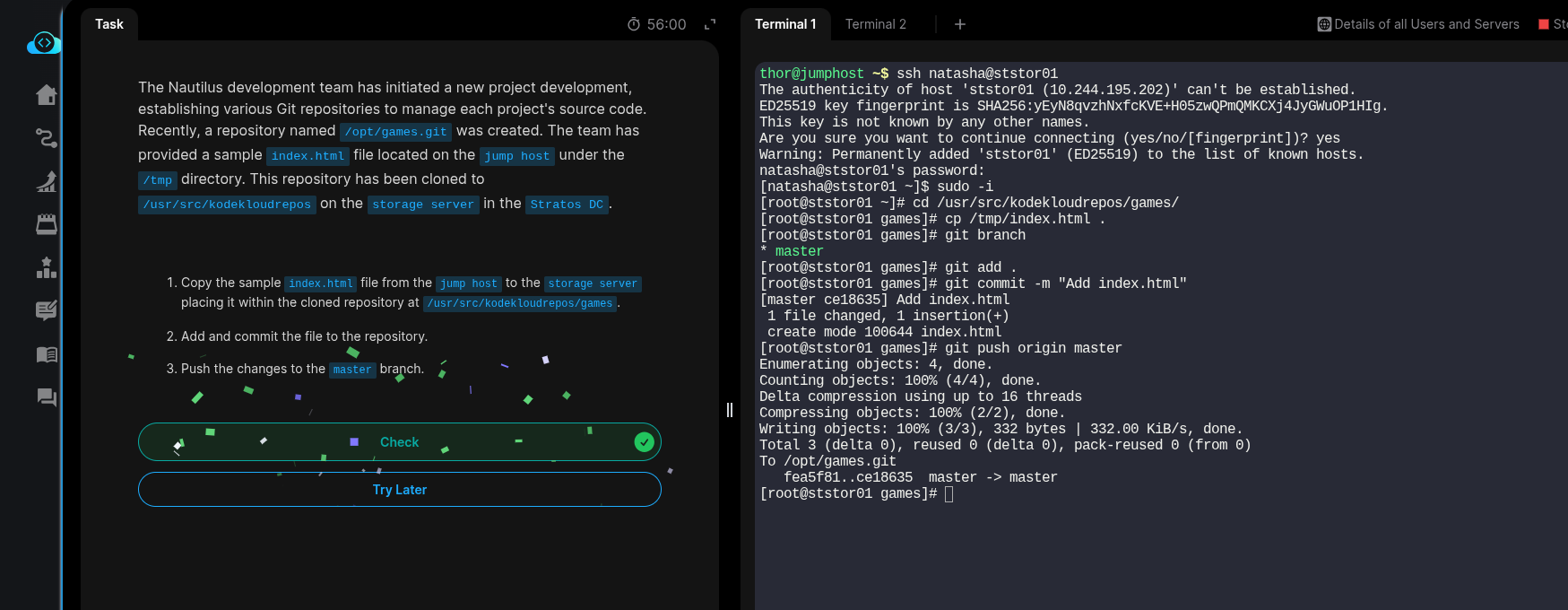Open the Home icon in sidebar
The height and width of the screenshot is (610, 1568).
[x=47, y=95]
